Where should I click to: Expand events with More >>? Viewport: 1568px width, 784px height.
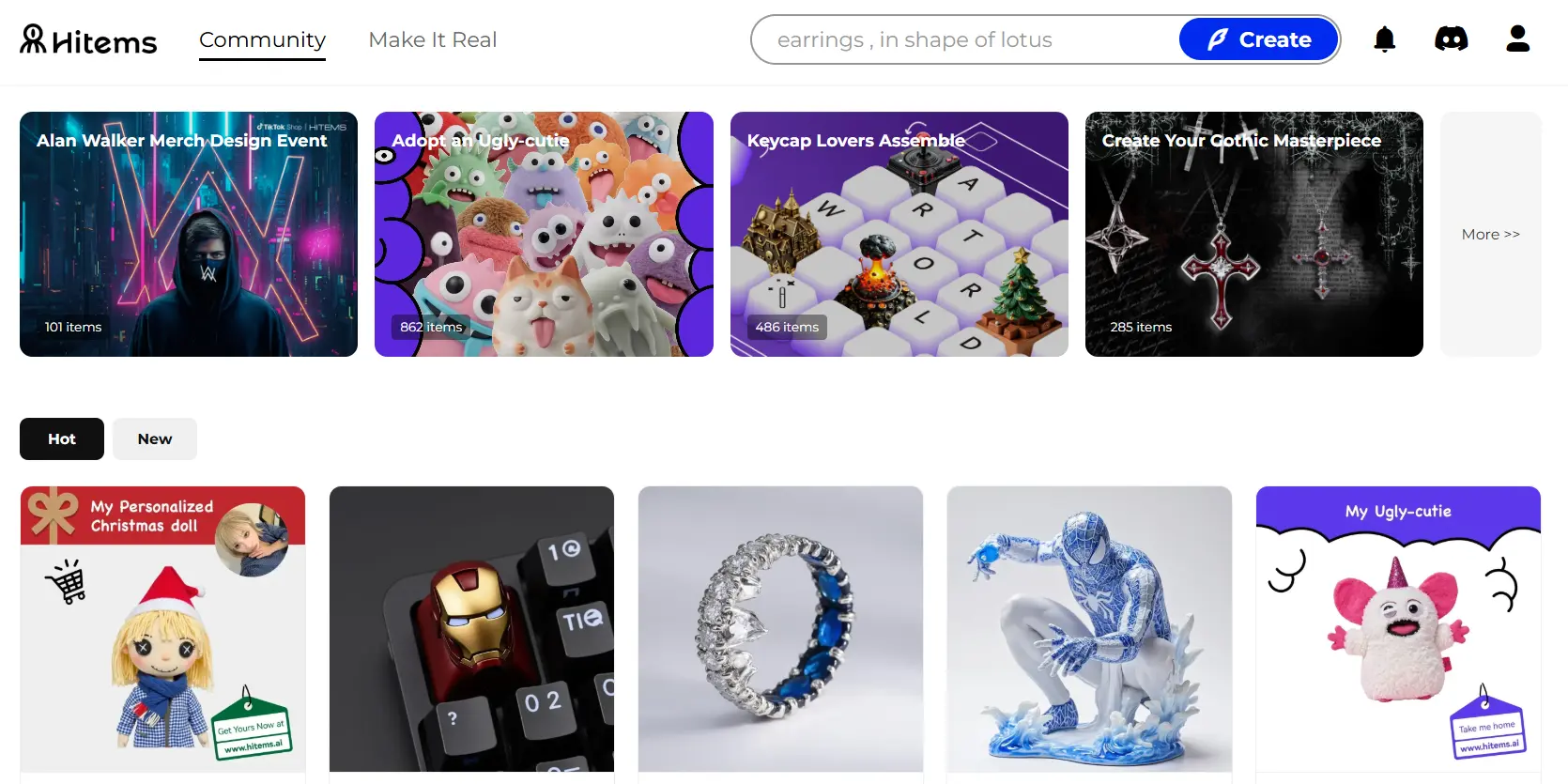(1490, 234)
